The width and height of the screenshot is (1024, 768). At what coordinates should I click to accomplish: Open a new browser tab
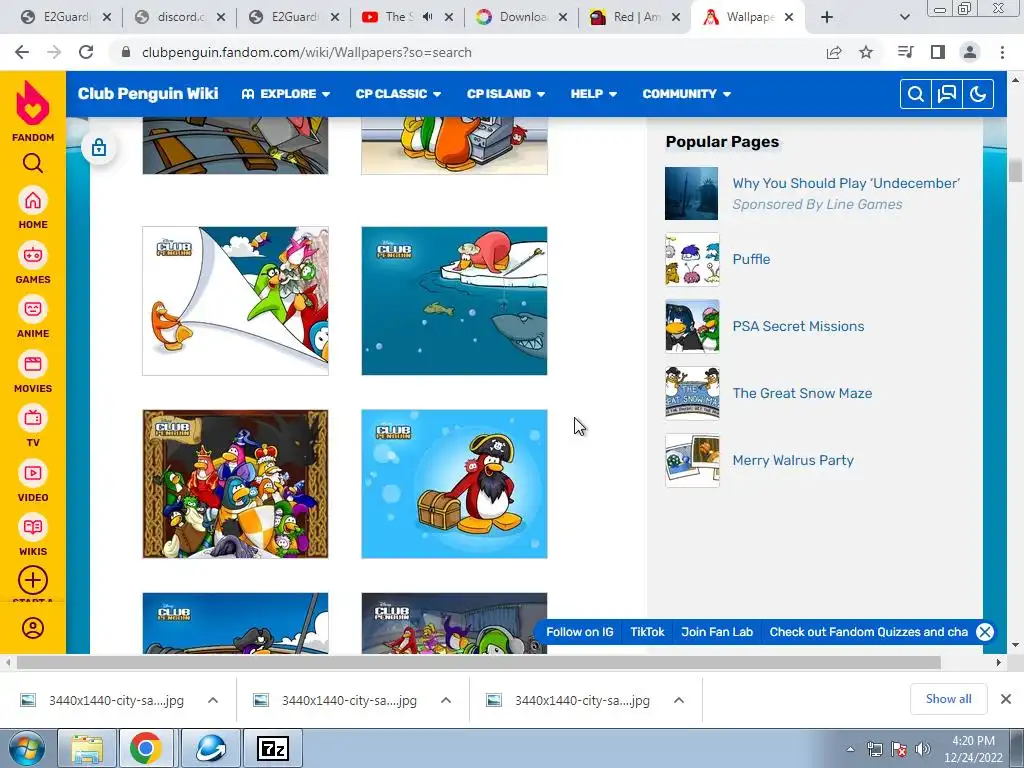click(x=827, y=17)
